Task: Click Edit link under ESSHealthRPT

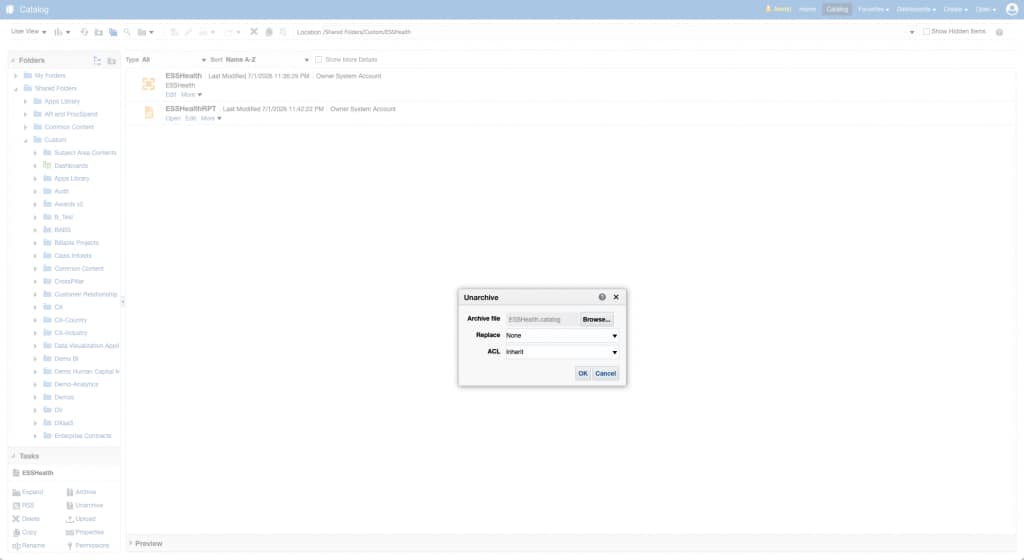Action: point(190,118)
